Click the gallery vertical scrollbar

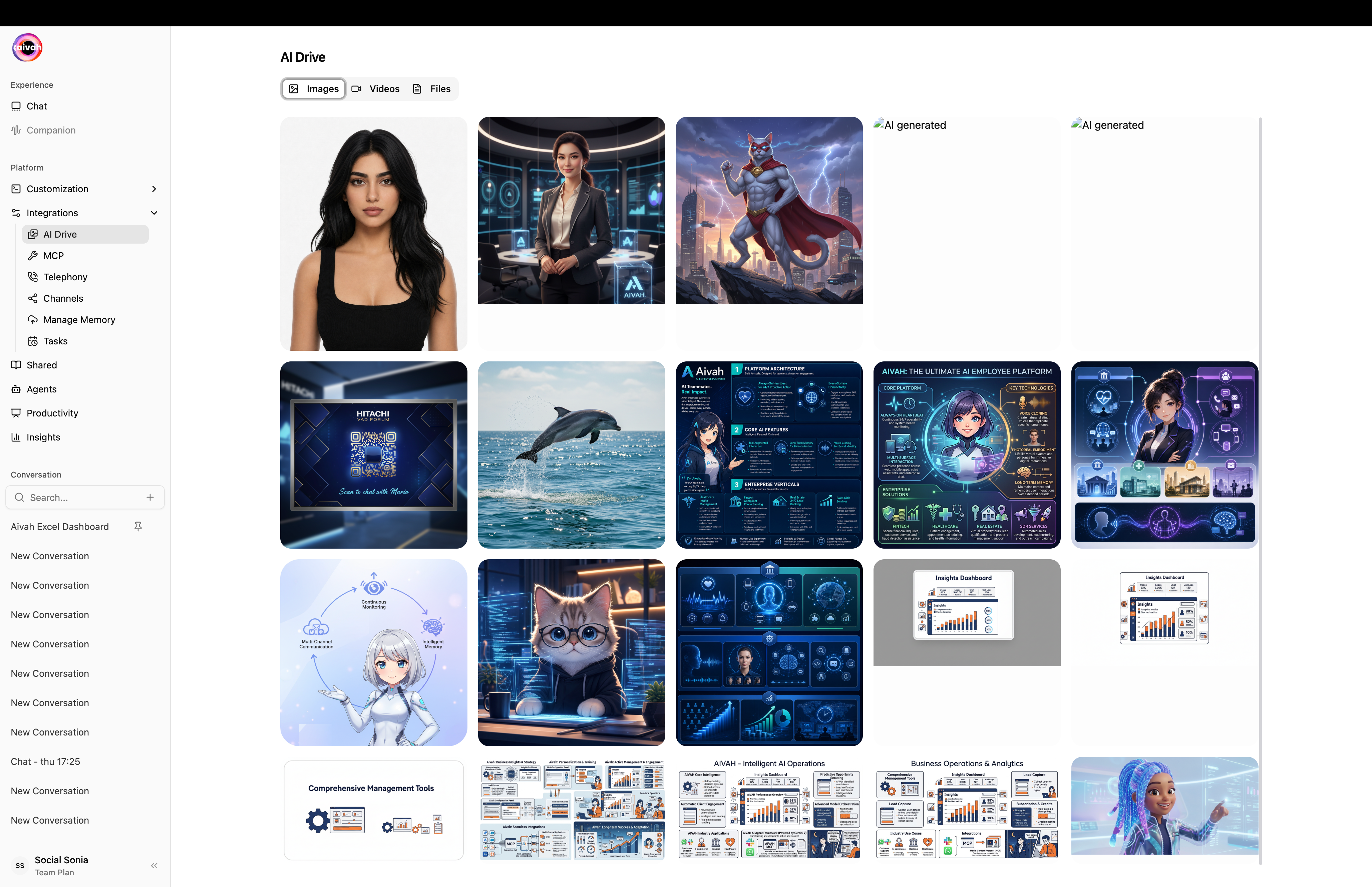[1260, 491]
